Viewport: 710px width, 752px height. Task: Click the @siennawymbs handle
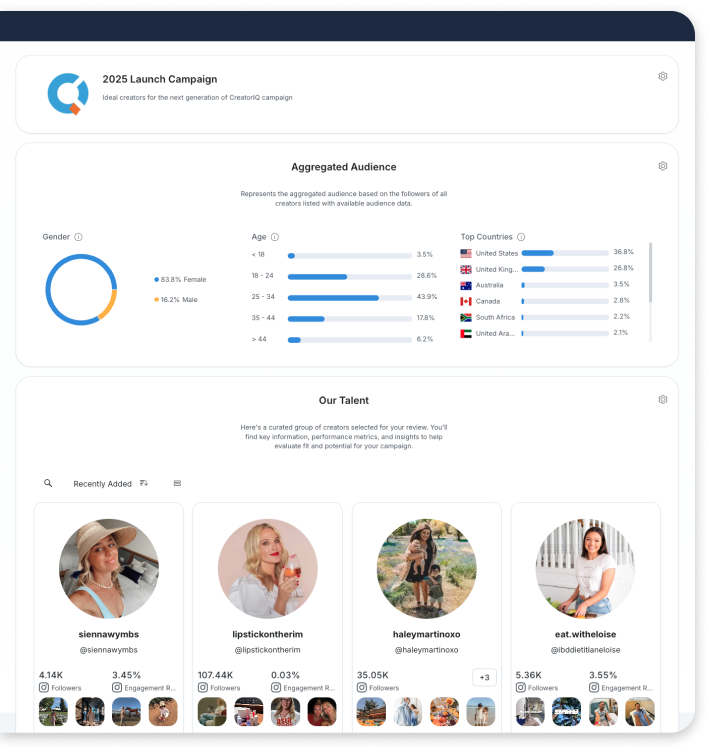pyautogui.click(x=109, y=650)
